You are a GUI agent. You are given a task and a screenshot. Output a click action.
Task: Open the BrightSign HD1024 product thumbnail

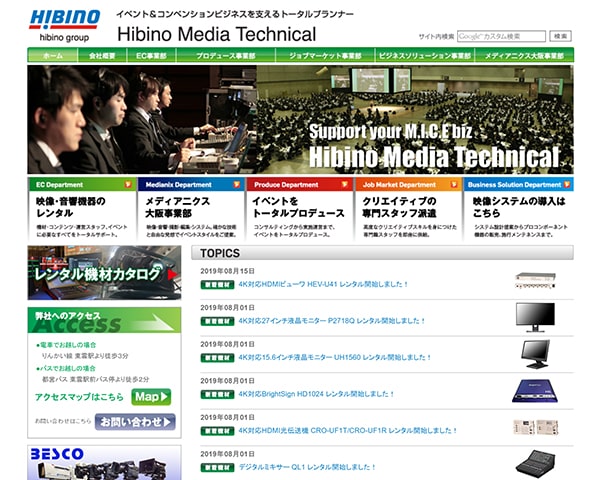535,391
